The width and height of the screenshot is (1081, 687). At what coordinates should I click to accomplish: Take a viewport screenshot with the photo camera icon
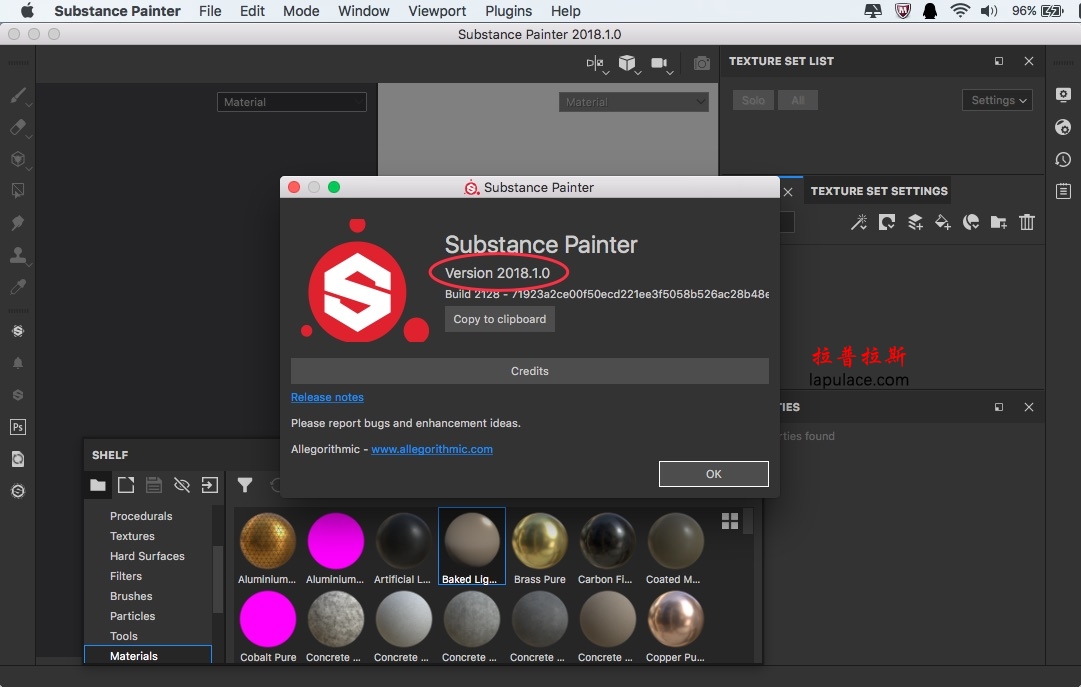(x=702, y=63)
